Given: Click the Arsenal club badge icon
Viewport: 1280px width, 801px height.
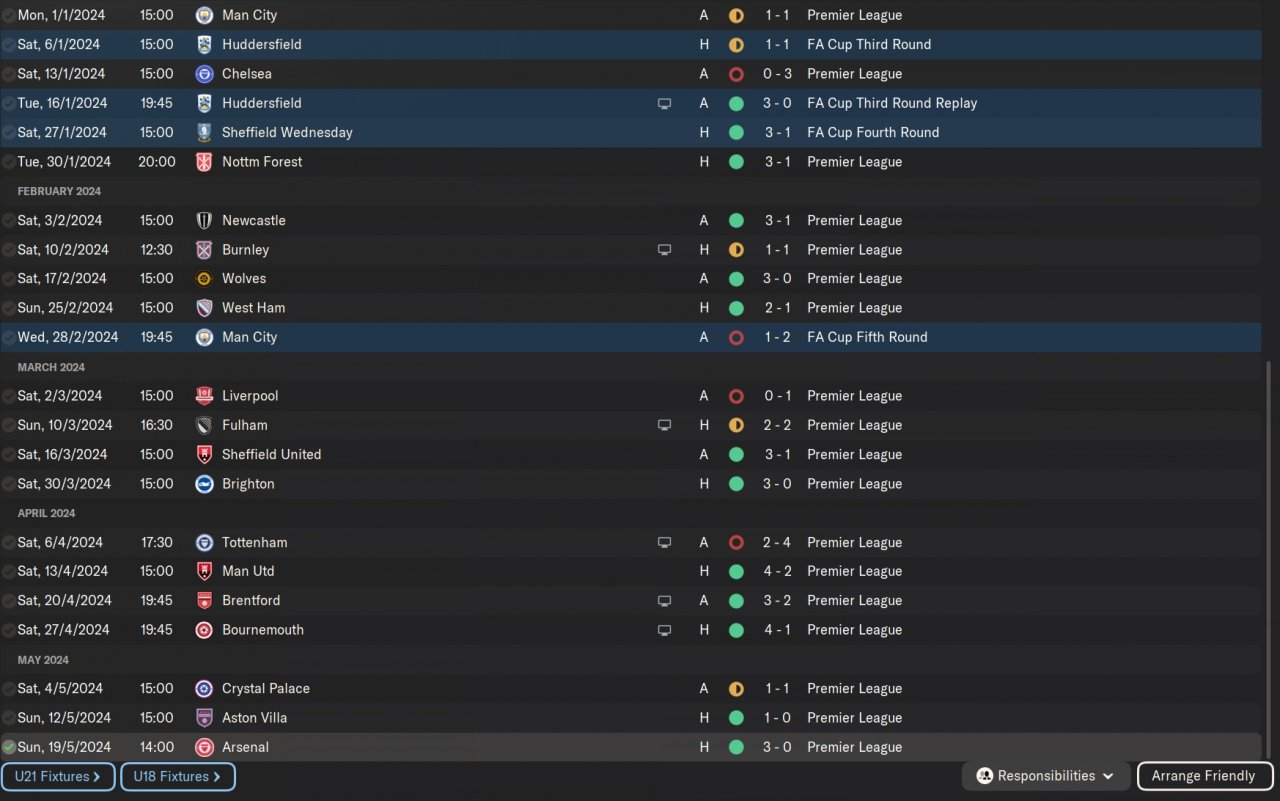Looking at the screenshot, I should tap(204, 747).
